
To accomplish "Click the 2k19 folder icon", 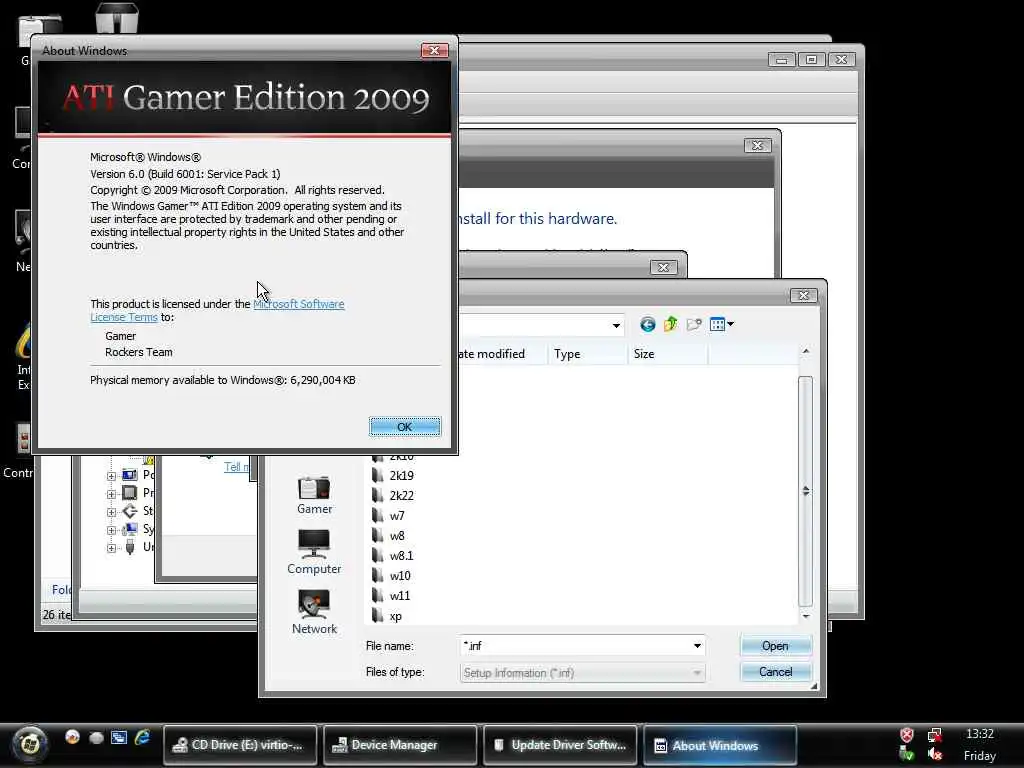I will coord(377,476).
